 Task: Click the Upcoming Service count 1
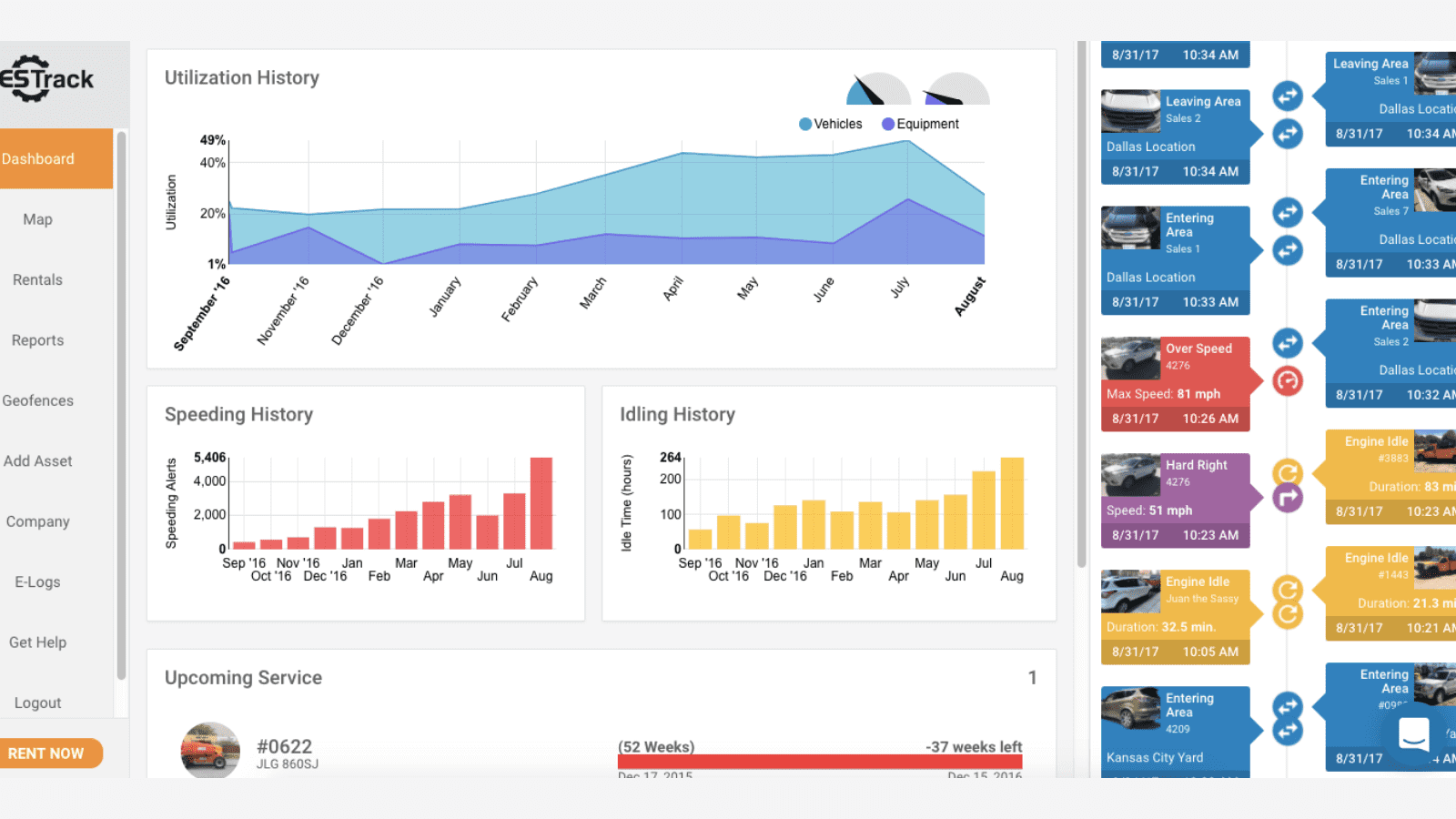click(x=1032, y=678)
